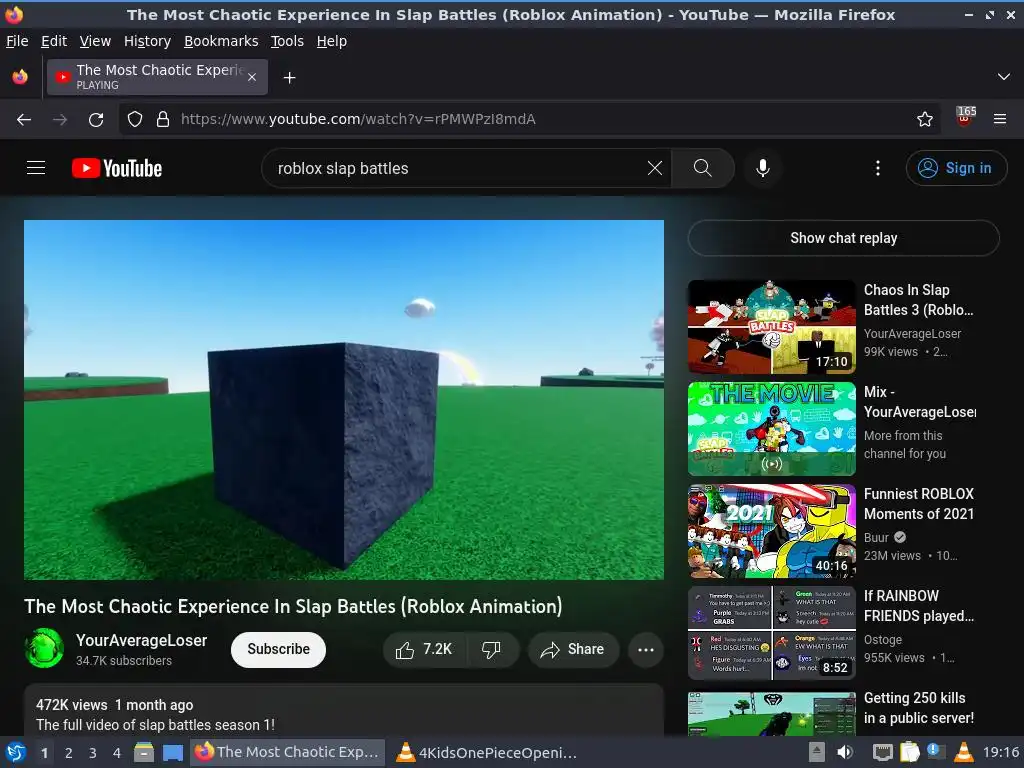Open Firefox application hamburger menu
This screenshot has width=1024, height=768.
click(x=999, y=120)
